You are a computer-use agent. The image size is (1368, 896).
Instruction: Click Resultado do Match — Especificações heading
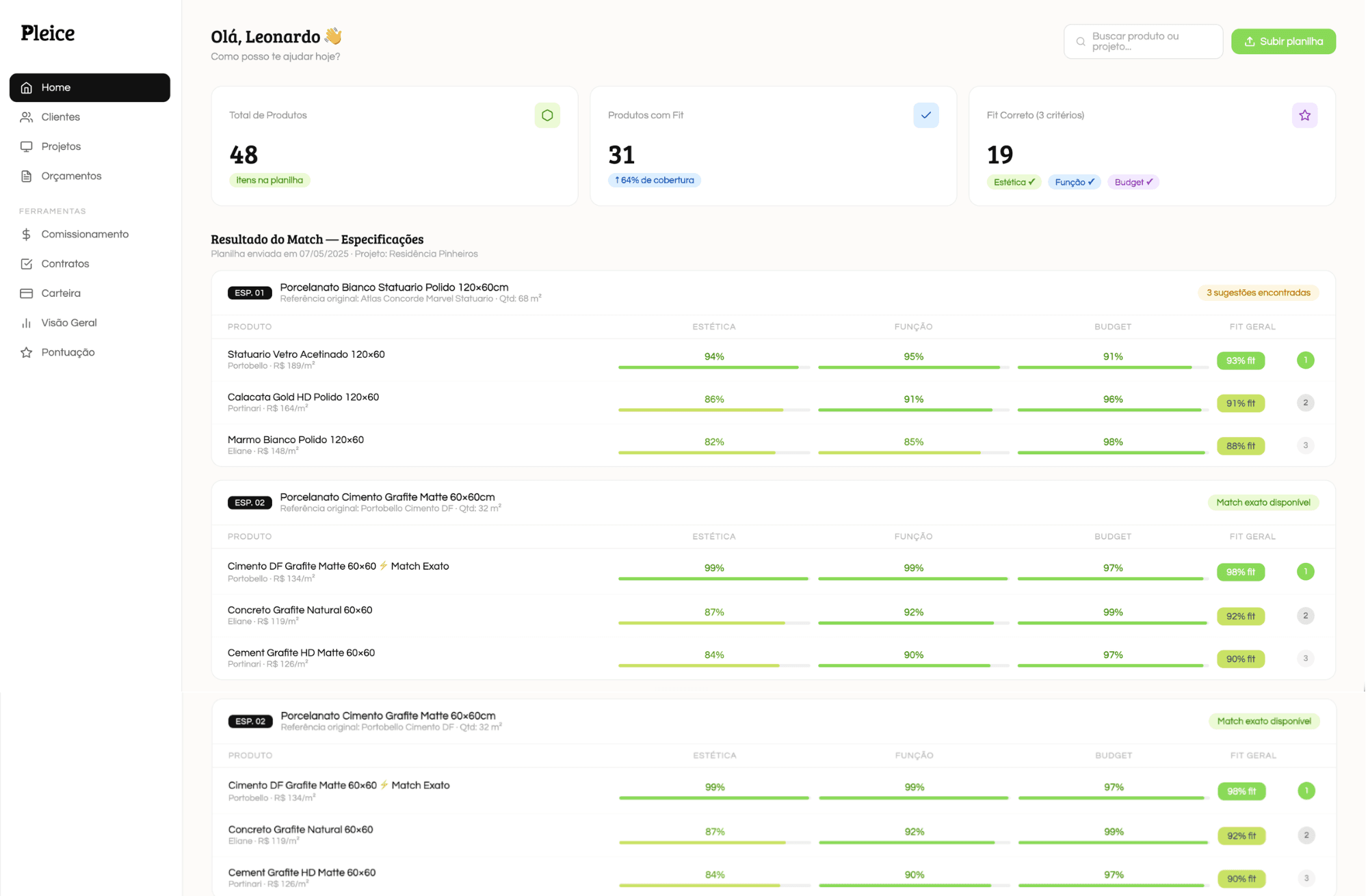[x=317, y=239]
